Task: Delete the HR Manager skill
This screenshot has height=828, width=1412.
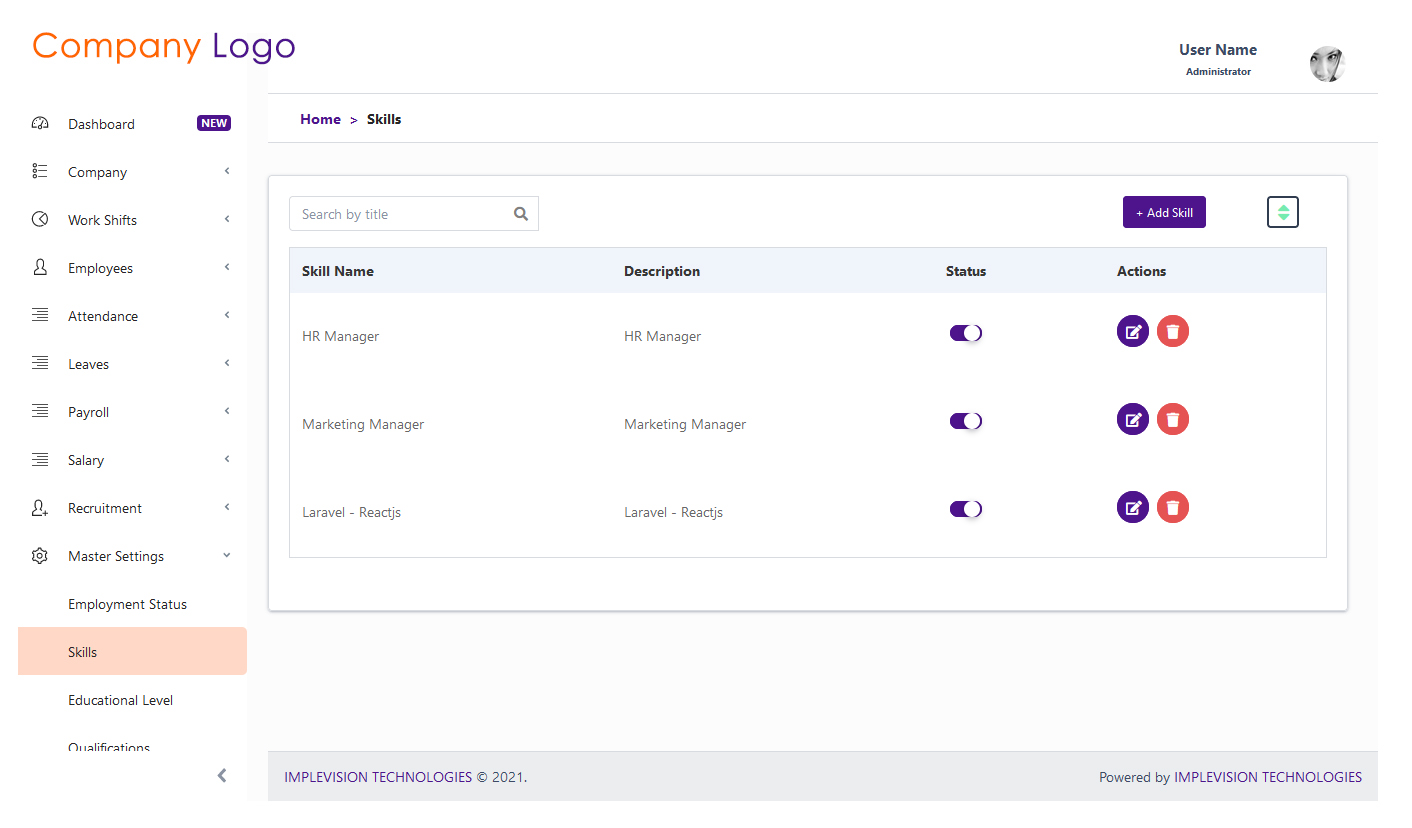Action: 1173,331
